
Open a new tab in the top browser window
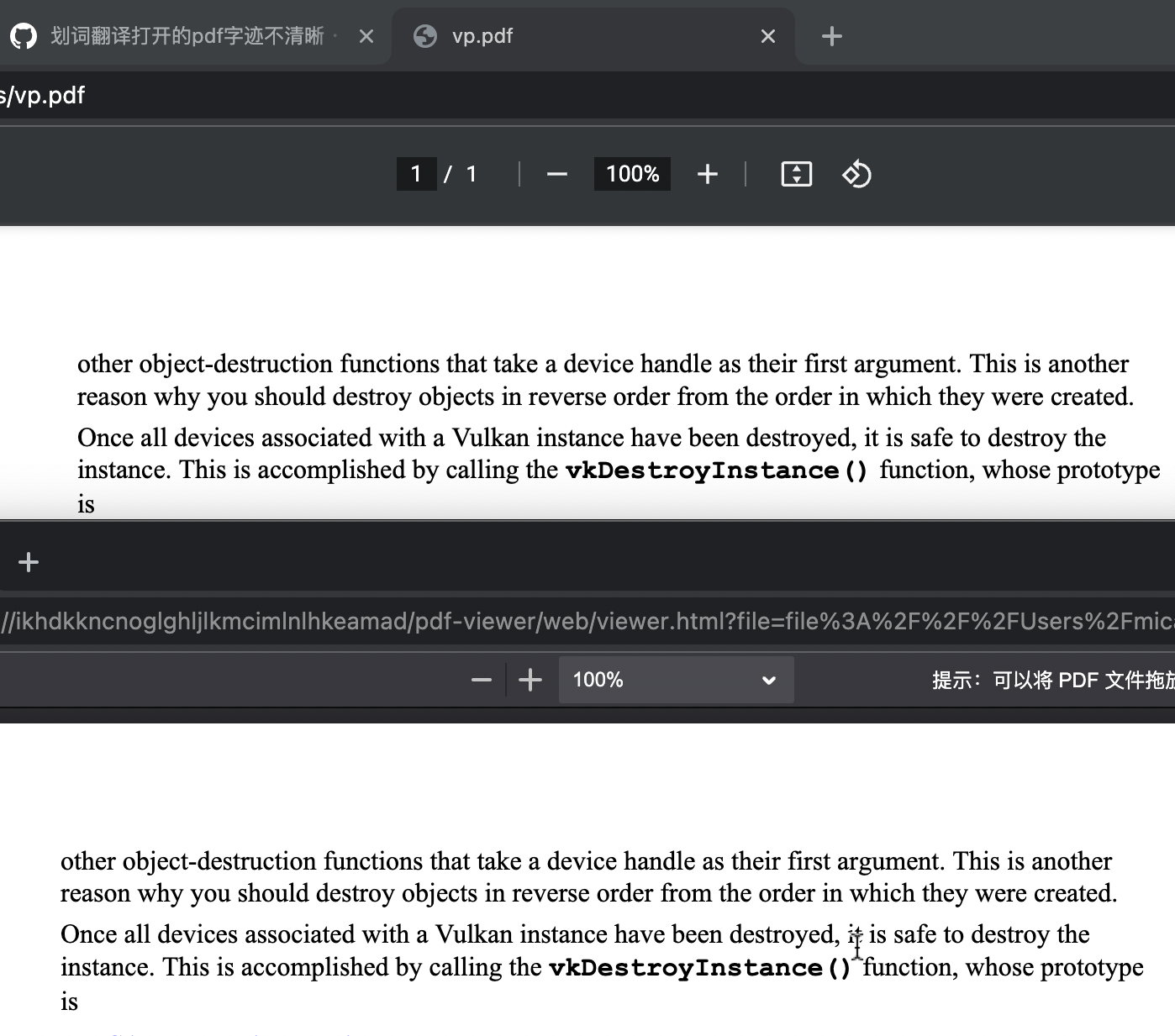[832, 36]
